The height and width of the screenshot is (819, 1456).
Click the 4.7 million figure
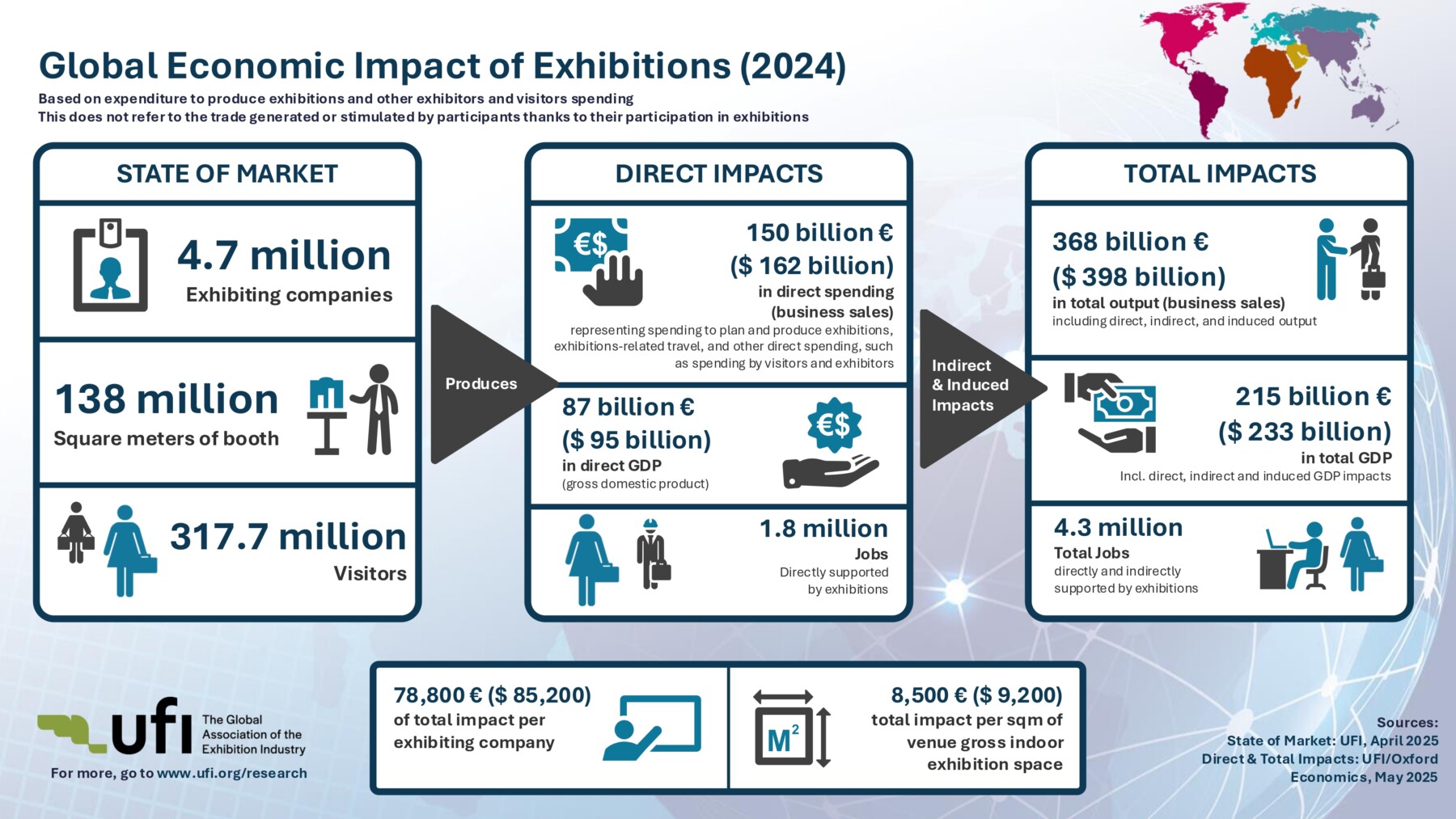284,255
